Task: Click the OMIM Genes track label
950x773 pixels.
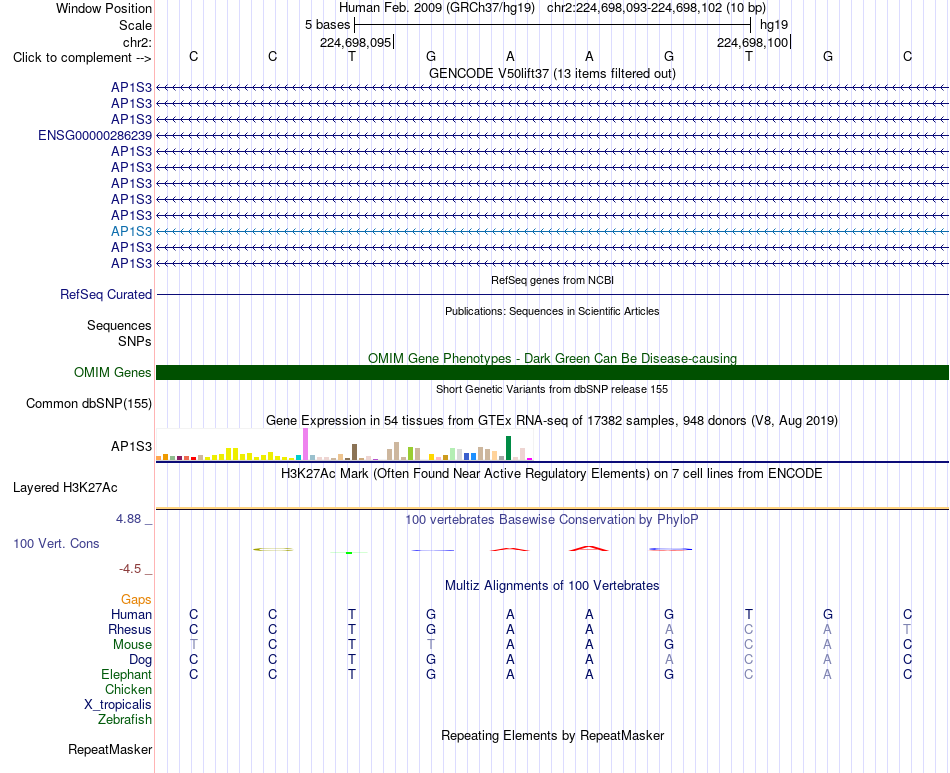Action: 113,373
